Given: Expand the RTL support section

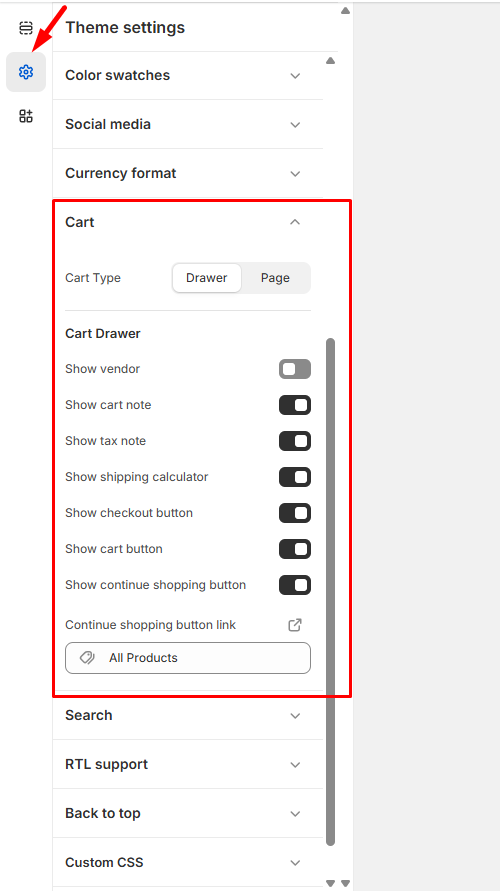Looking at the screenshot, I should coord(188,764).
